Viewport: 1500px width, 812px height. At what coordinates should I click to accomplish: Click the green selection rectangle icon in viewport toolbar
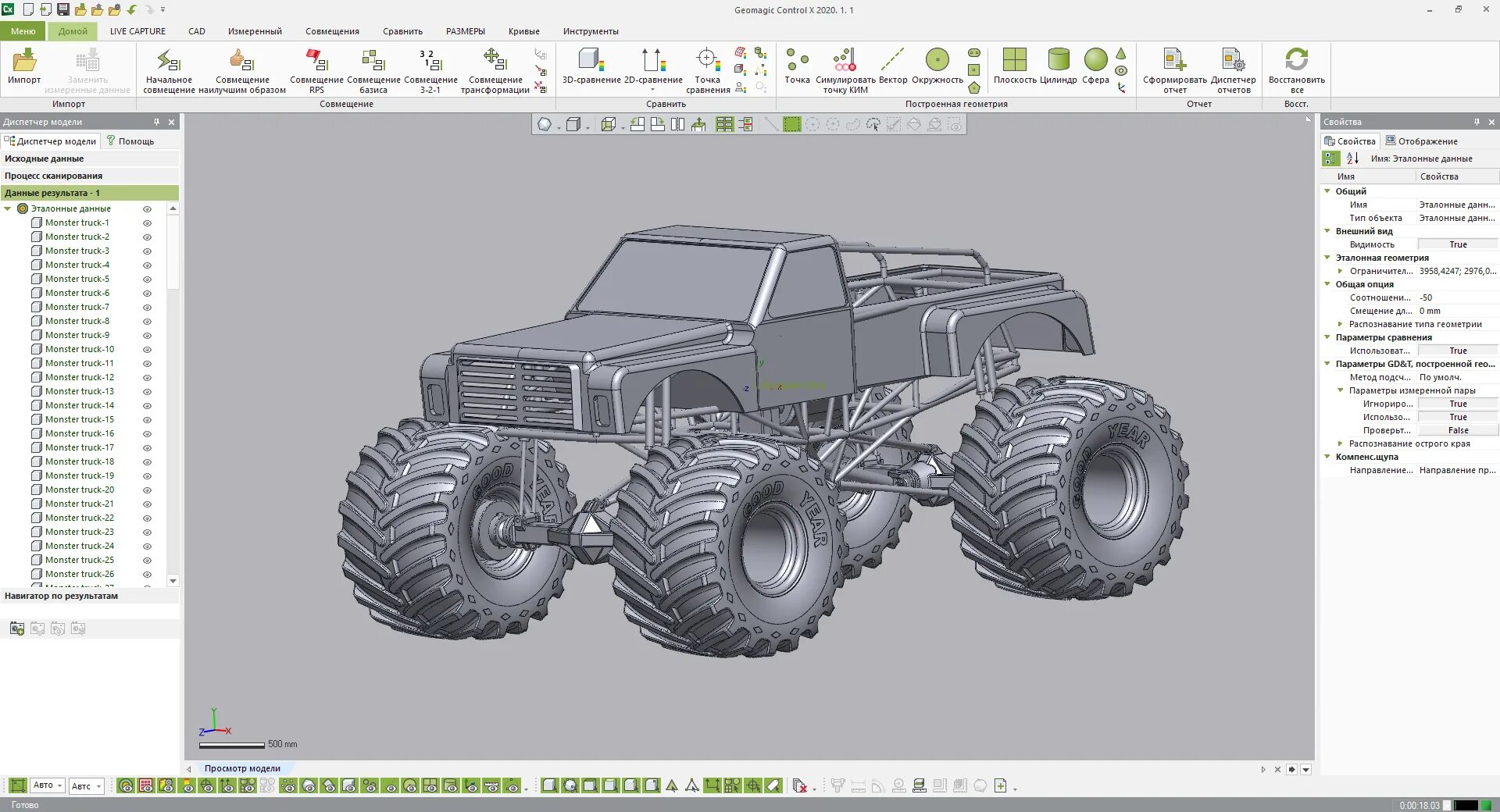pos(791,124)
